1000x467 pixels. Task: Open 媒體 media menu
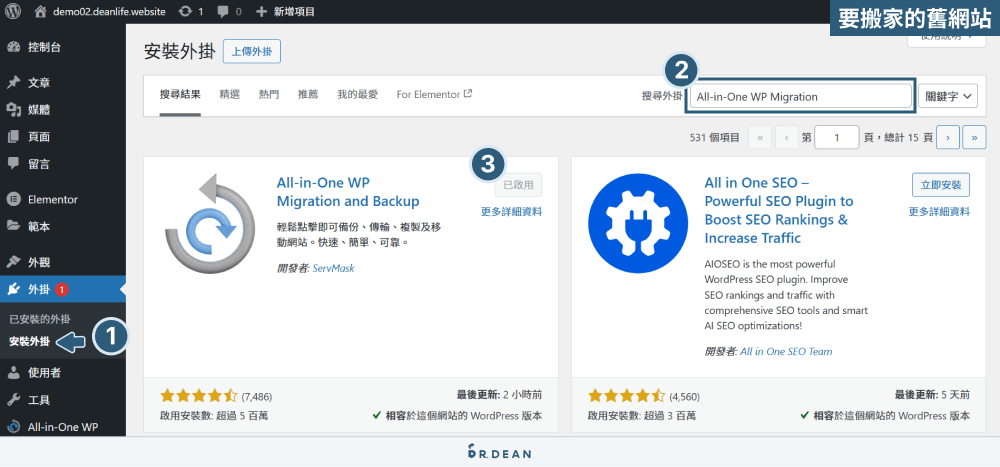coord(62,110)
